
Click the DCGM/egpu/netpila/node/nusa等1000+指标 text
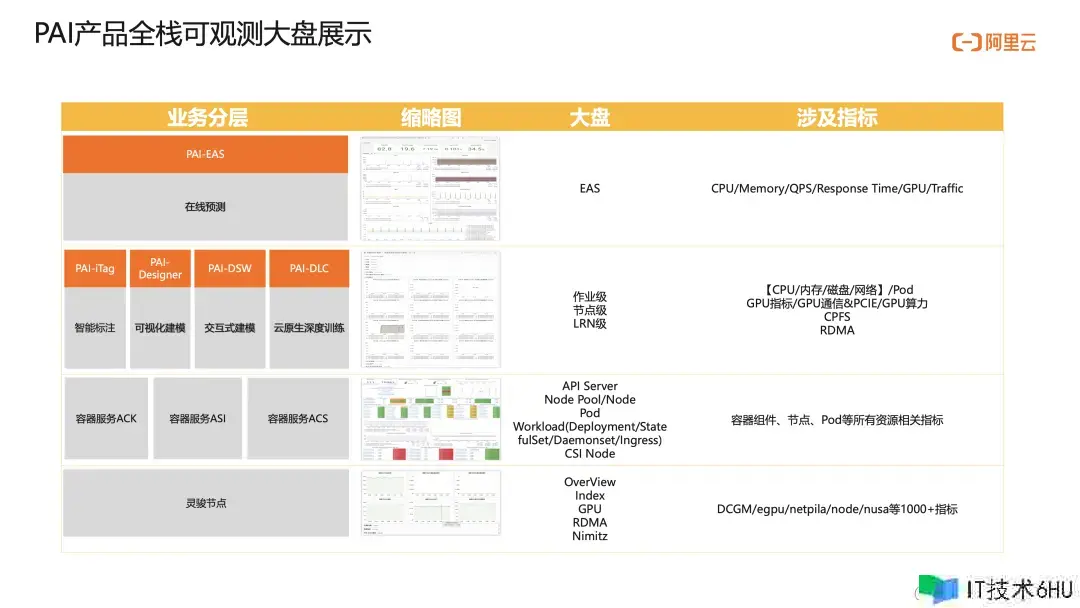(x=837, y=510)
